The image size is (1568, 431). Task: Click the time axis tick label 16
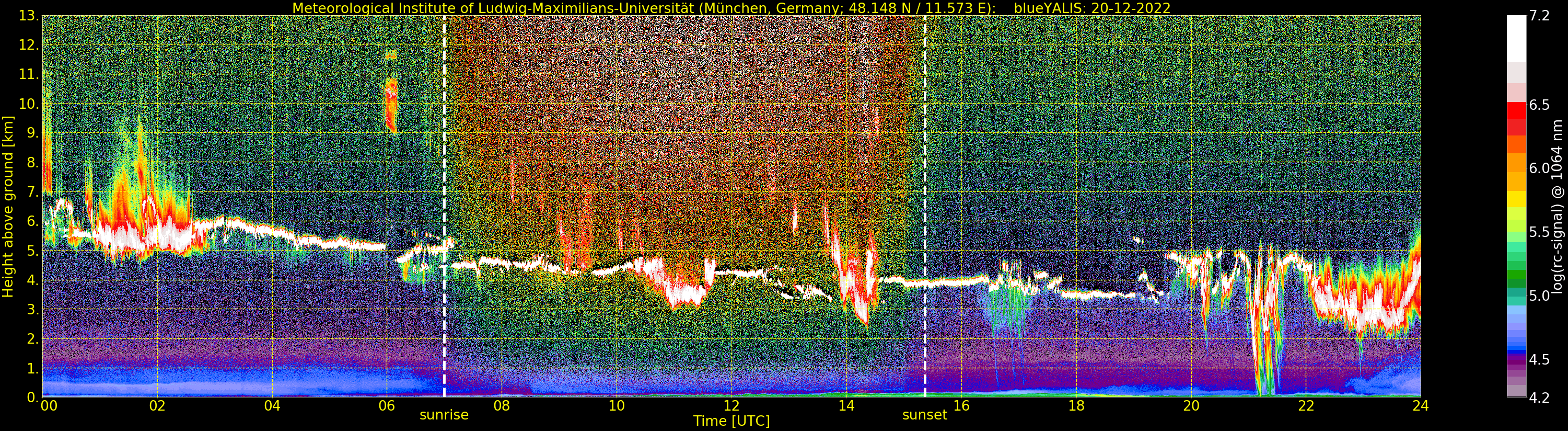961,406
